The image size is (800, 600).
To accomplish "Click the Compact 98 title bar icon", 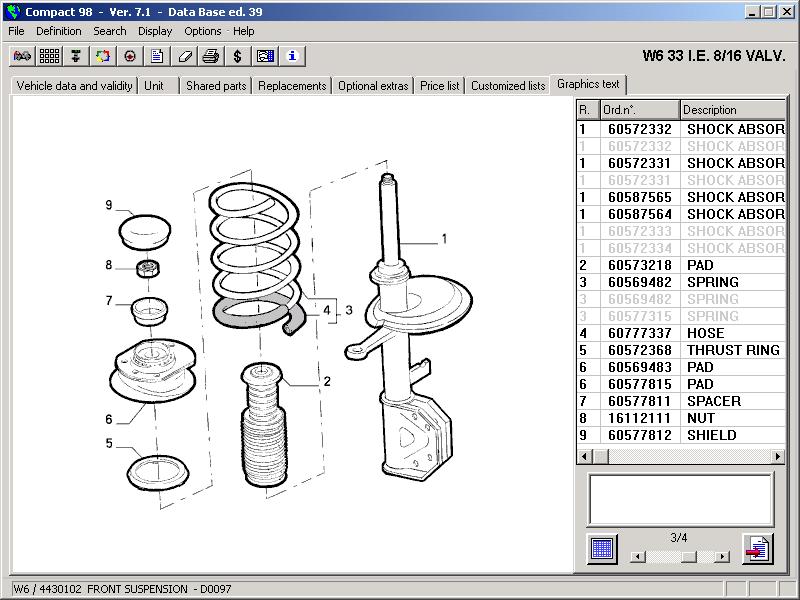I will [x=14, y=12].
